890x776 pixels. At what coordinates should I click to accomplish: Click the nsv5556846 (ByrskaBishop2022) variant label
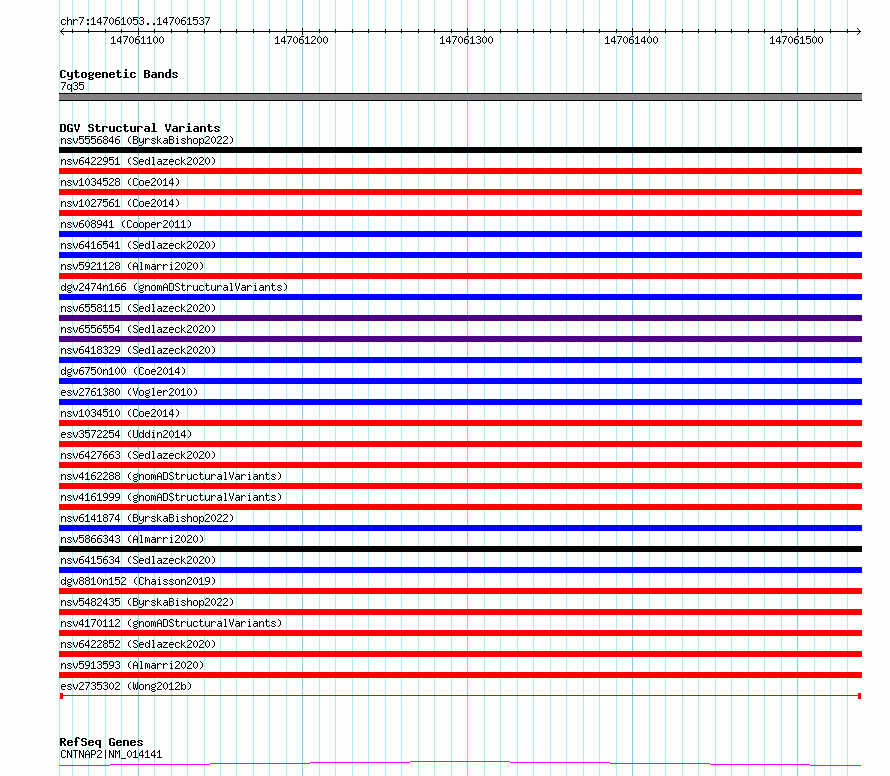tap(147, 140)
